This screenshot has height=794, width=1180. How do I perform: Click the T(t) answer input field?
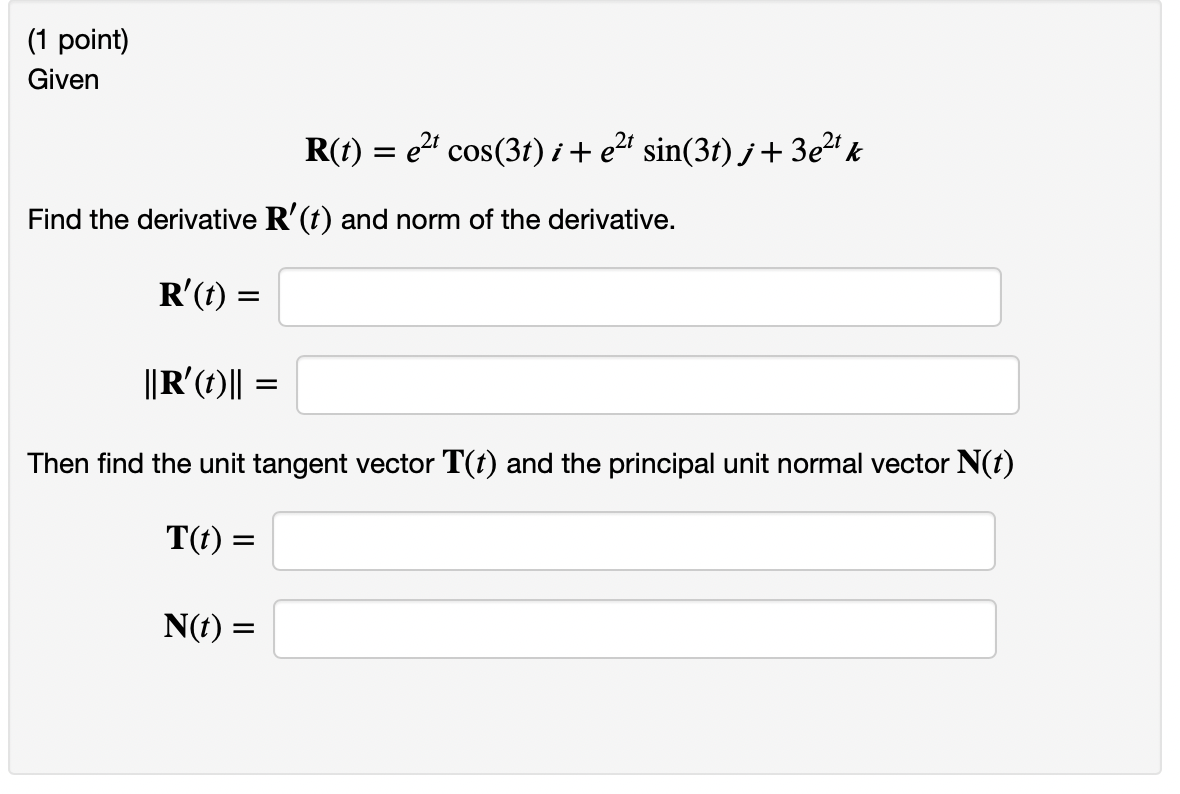(x=635, y=541)
